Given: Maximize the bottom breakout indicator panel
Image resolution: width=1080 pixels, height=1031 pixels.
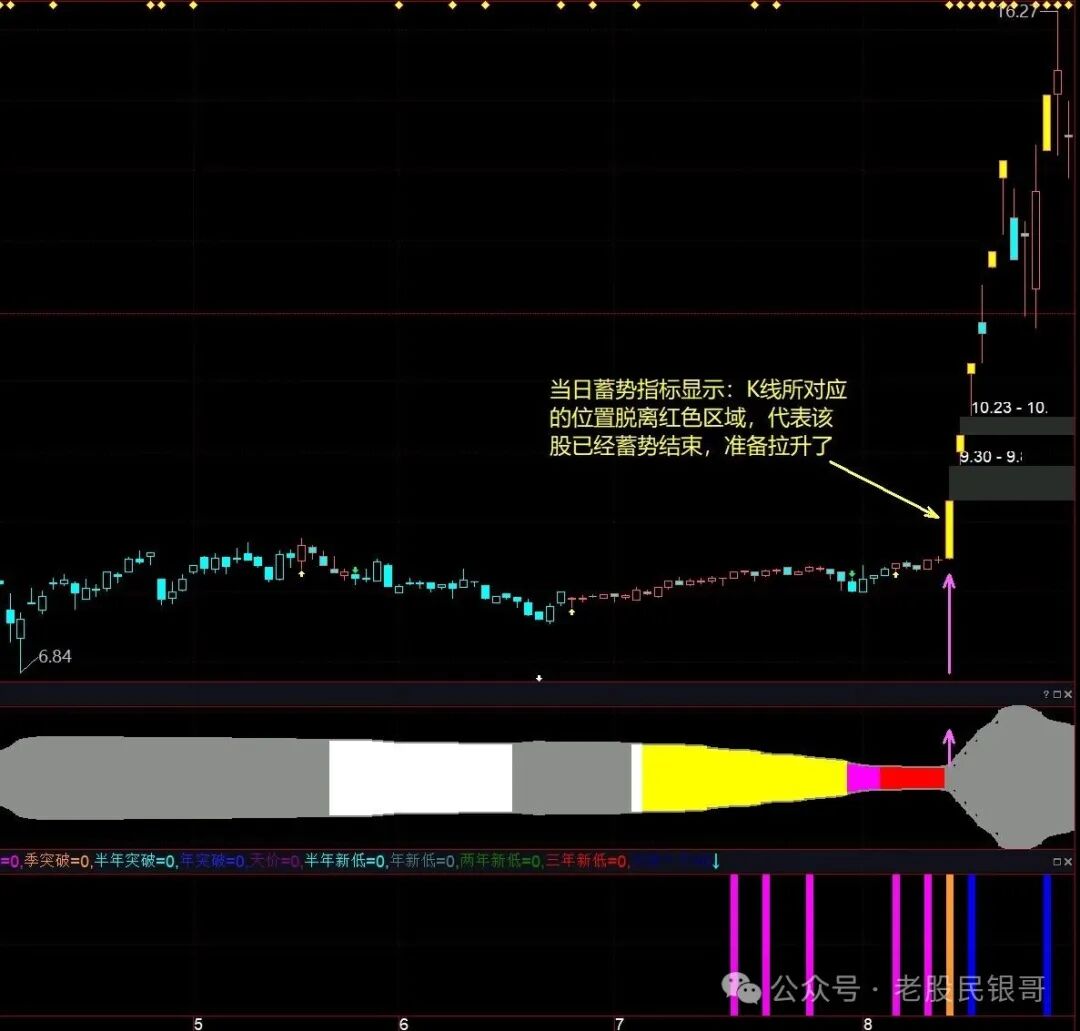Looking at the screenshot, I should point(1057,862).
